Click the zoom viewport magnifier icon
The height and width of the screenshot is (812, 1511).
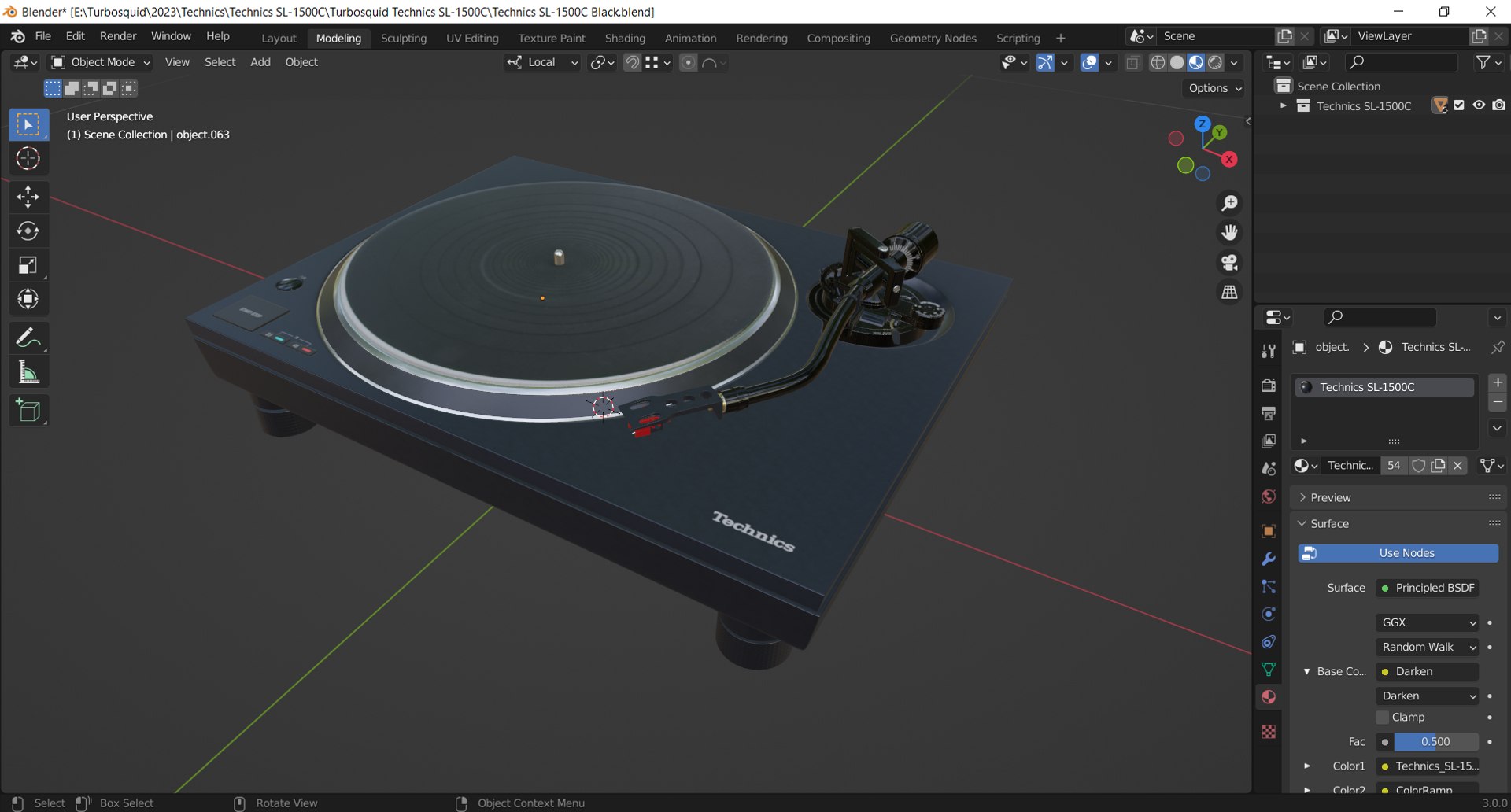pos(1229,203)
